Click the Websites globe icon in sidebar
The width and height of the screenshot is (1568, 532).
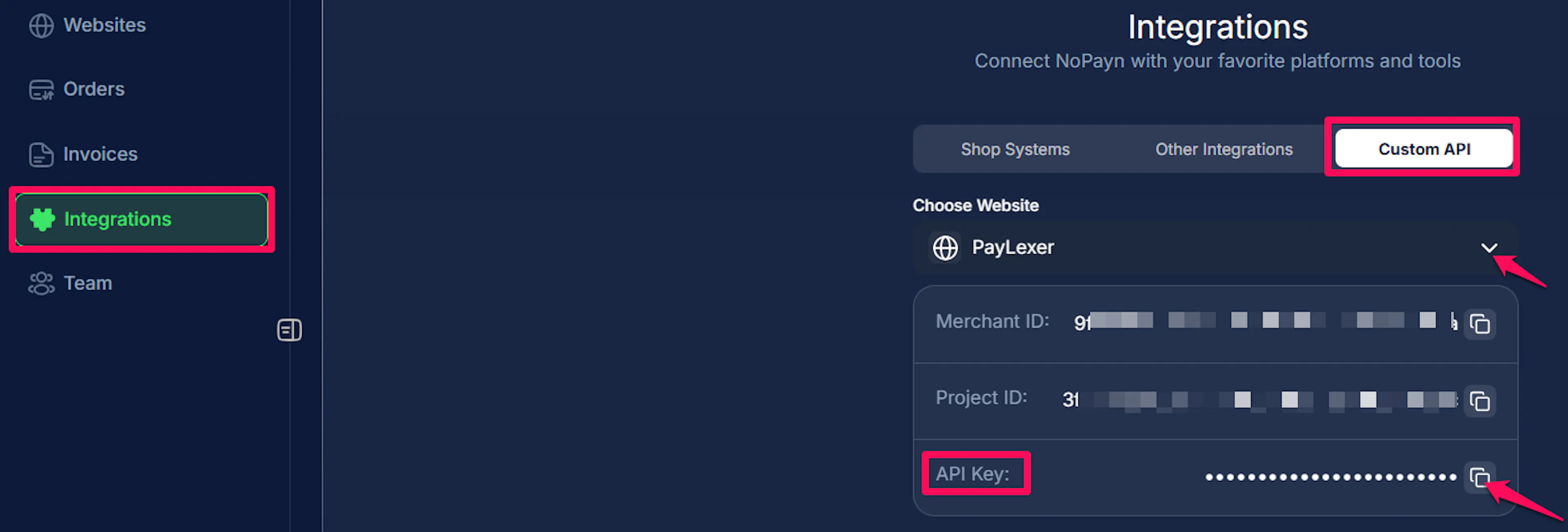click(41, 26)
